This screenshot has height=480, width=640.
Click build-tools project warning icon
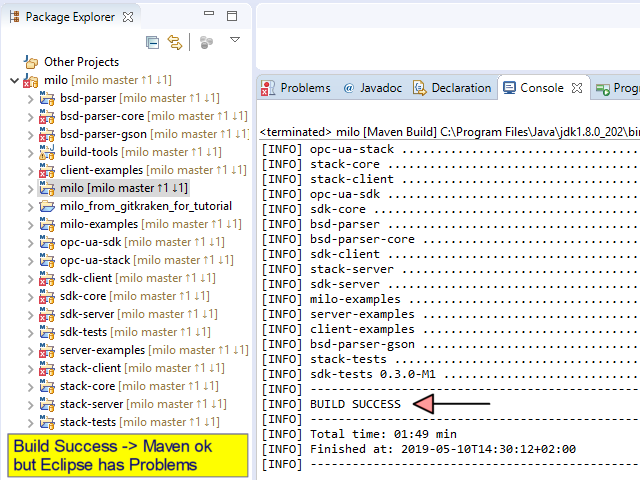47,152
